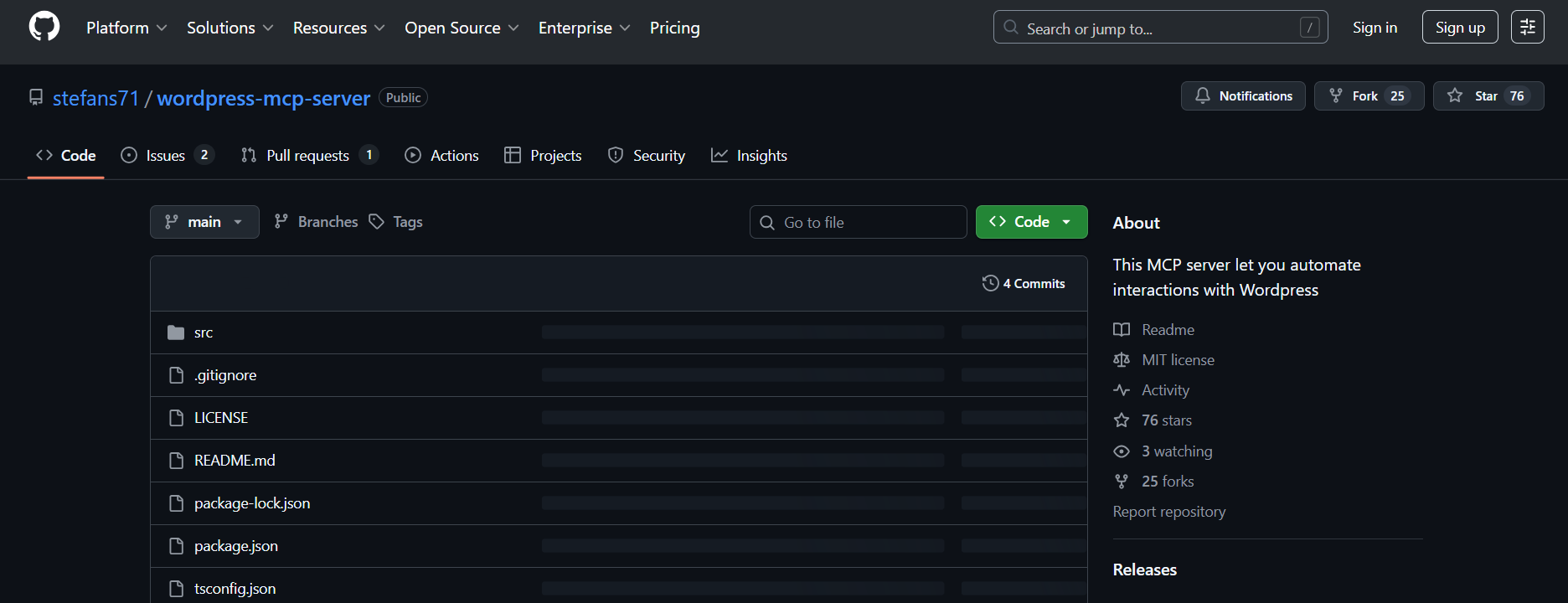1568x603 pixels.
Task: Click the star count 76 badge
Action: click(1517, 96)
